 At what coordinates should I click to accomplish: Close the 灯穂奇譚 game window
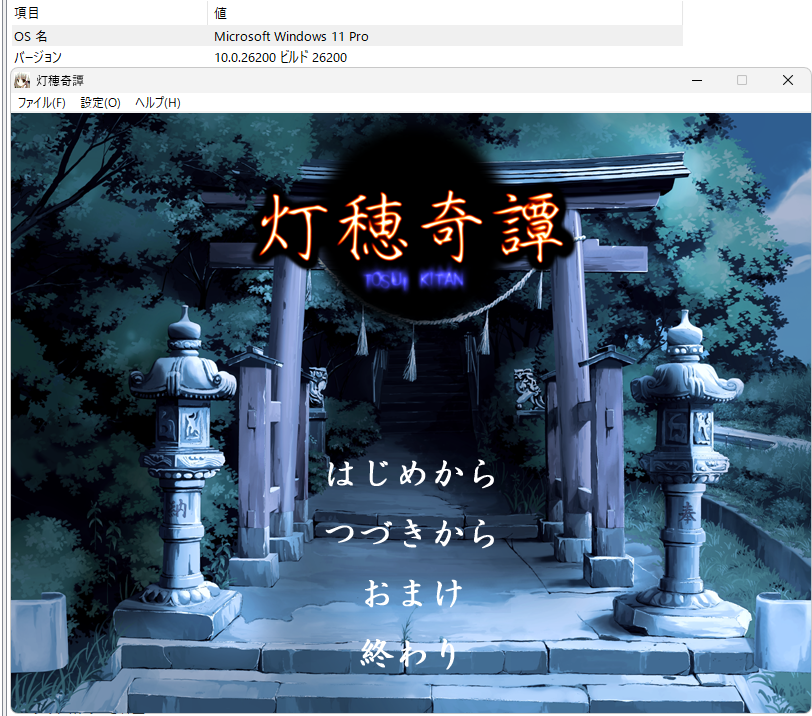pyautogui.click(x=788, y=80)
